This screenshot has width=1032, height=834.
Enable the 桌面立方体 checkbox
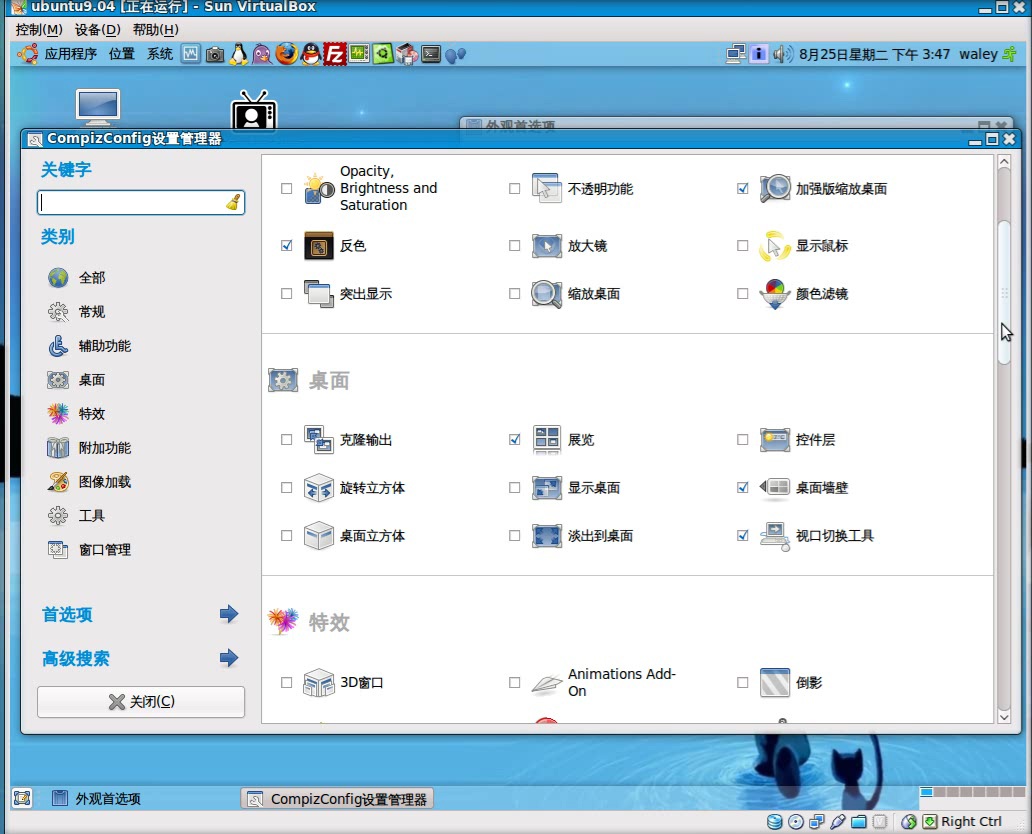coord(286,536)
